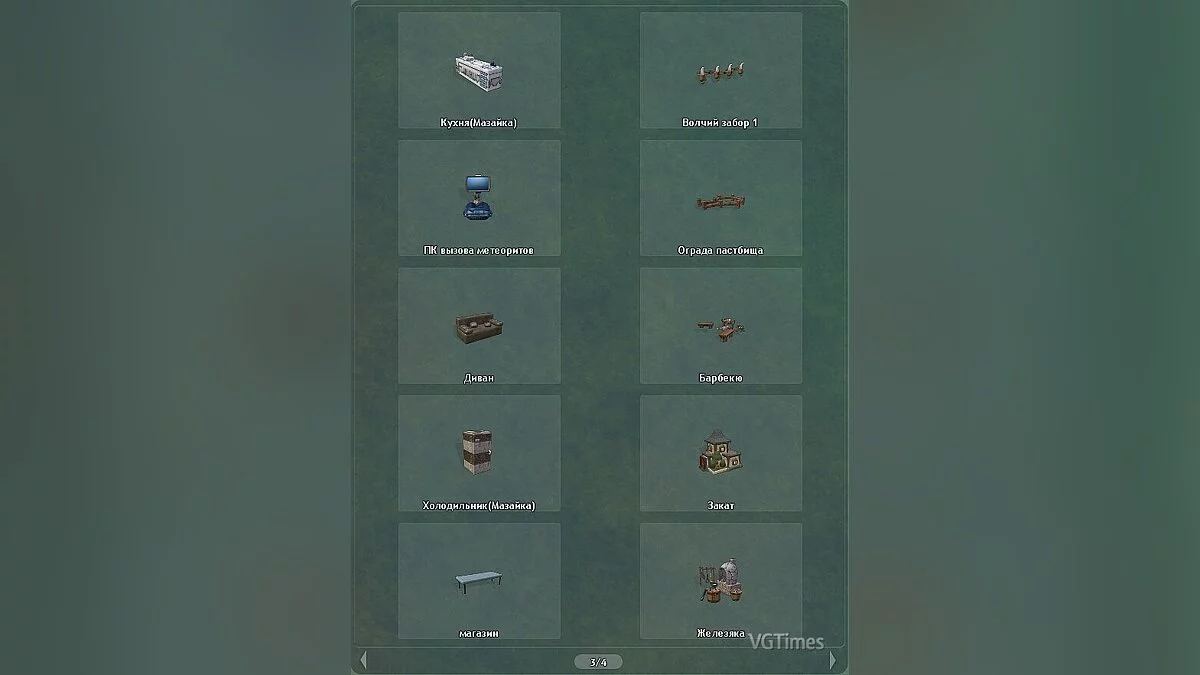Select the Железяка junk pile icon
The height and width of the screenshot is (675, 1200).
pyautogui.click(x=721, y=580)
